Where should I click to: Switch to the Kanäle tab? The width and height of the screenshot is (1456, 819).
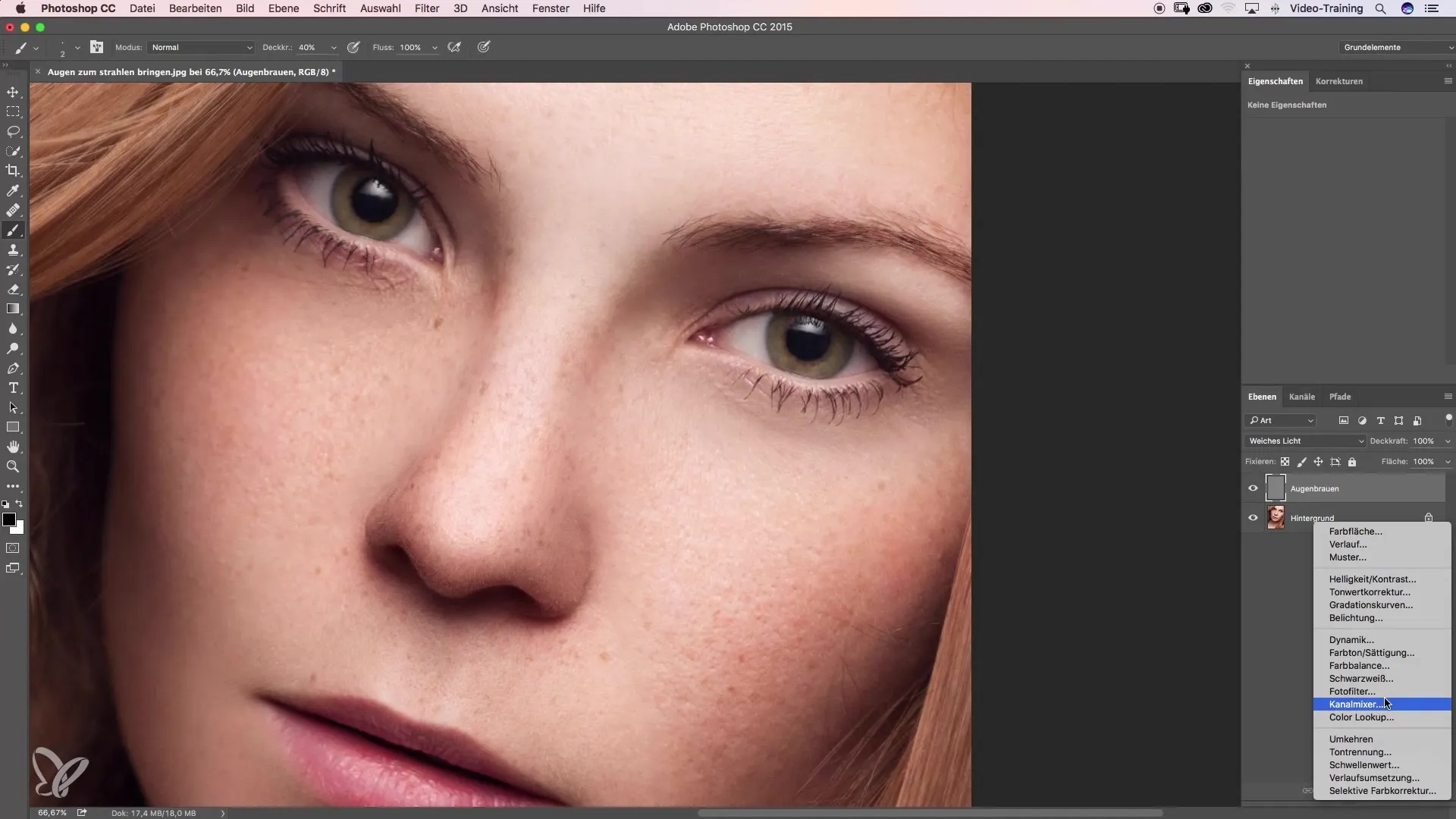coord(1302,397)
